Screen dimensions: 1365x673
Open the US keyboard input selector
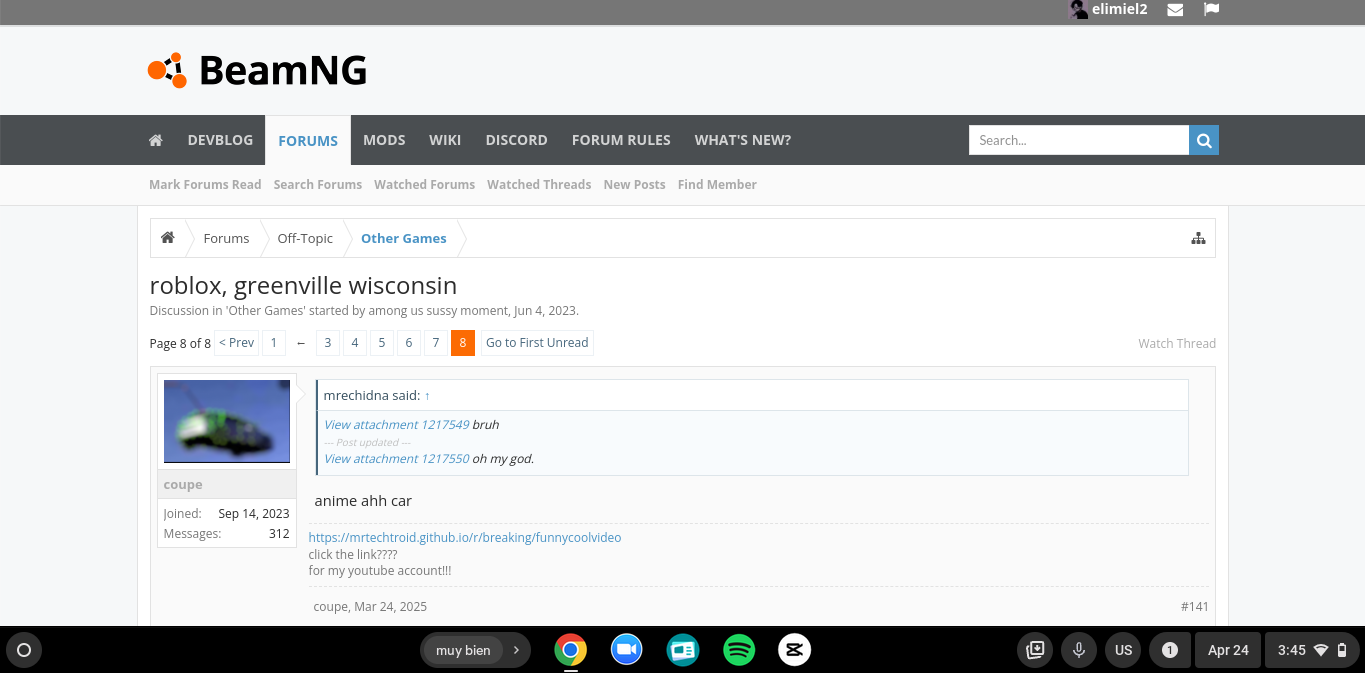tap(1123, 650)
